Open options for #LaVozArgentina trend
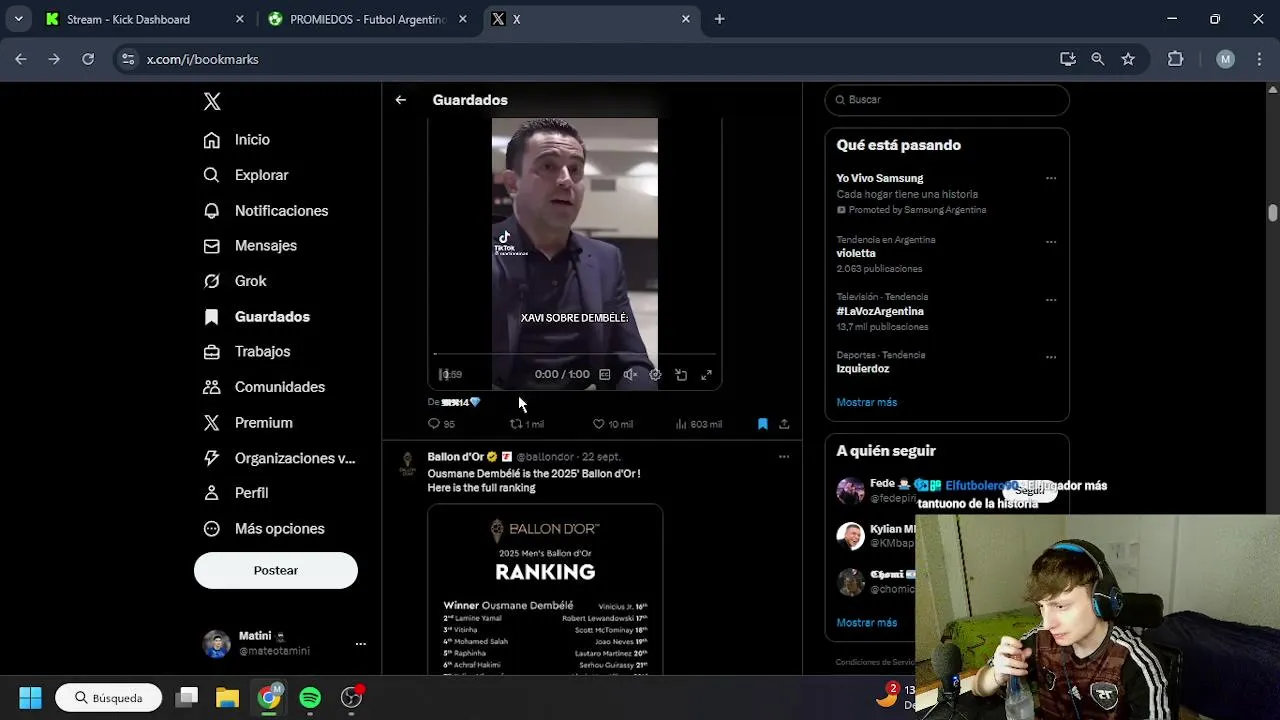Image resolution: width=1280 pixels, height=720 pixels. [1051, 299]
